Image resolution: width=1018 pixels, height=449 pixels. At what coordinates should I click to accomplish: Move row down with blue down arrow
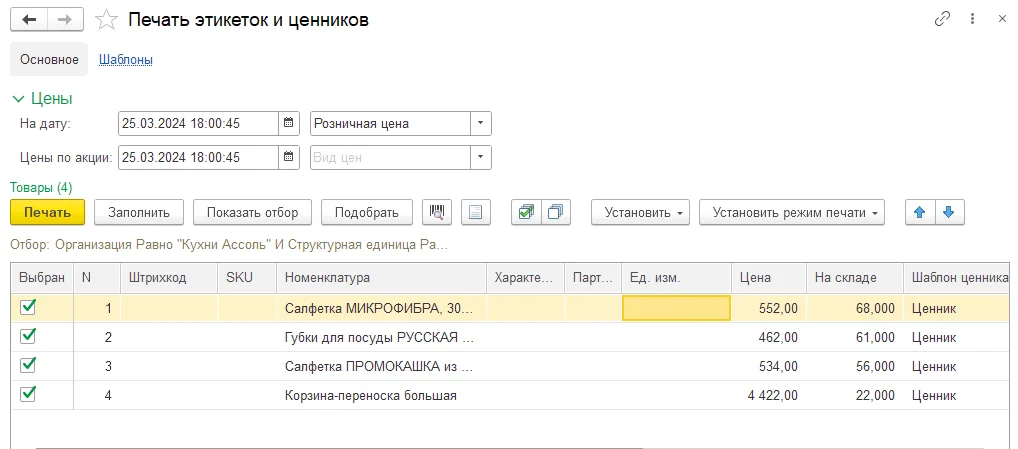(949, 212)
